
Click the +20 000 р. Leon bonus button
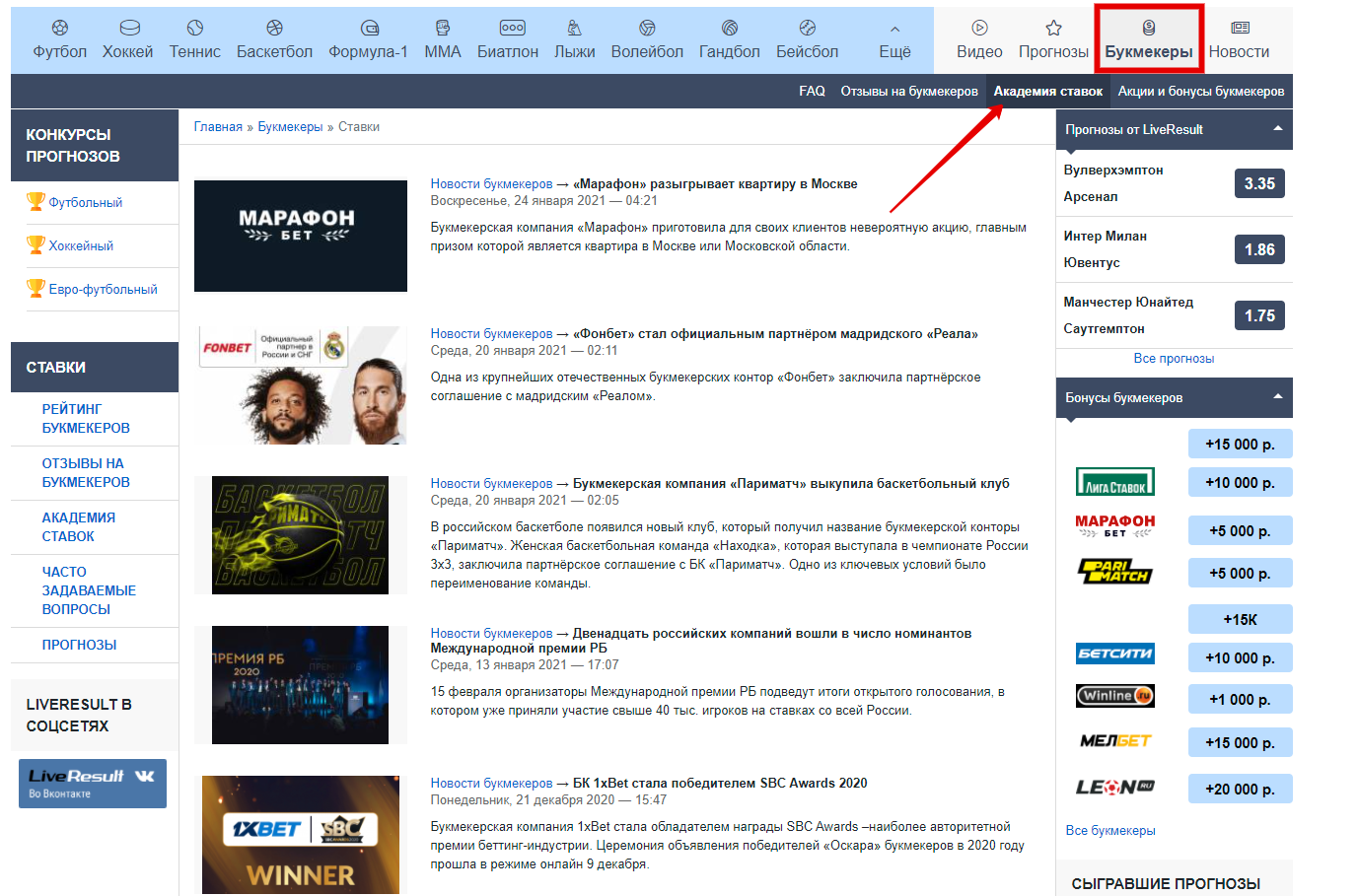coord(1240,789)
